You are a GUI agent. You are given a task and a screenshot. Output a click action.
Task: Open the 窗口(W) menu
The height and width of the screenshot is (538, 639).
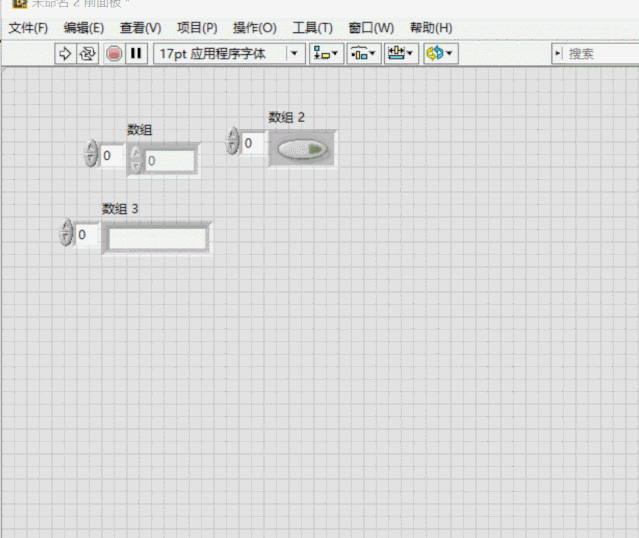(371, 28)
